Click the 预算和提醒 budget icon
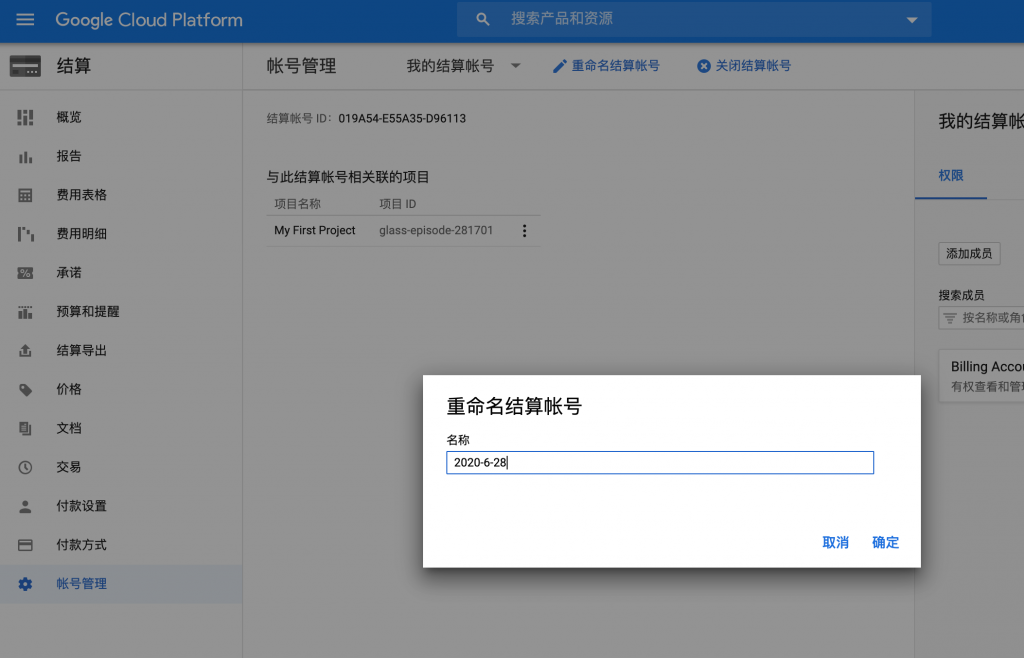 click(25, 312)
